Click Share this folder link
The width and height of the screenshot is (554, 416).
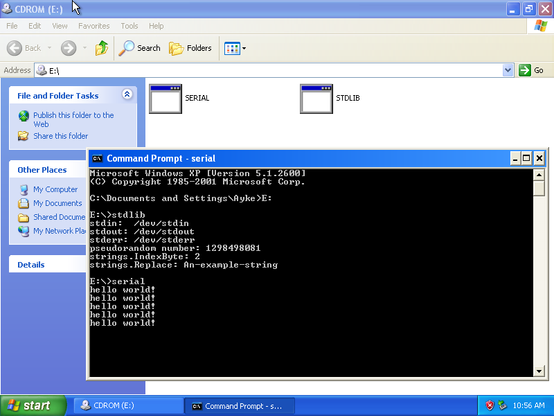pos(61,136)
